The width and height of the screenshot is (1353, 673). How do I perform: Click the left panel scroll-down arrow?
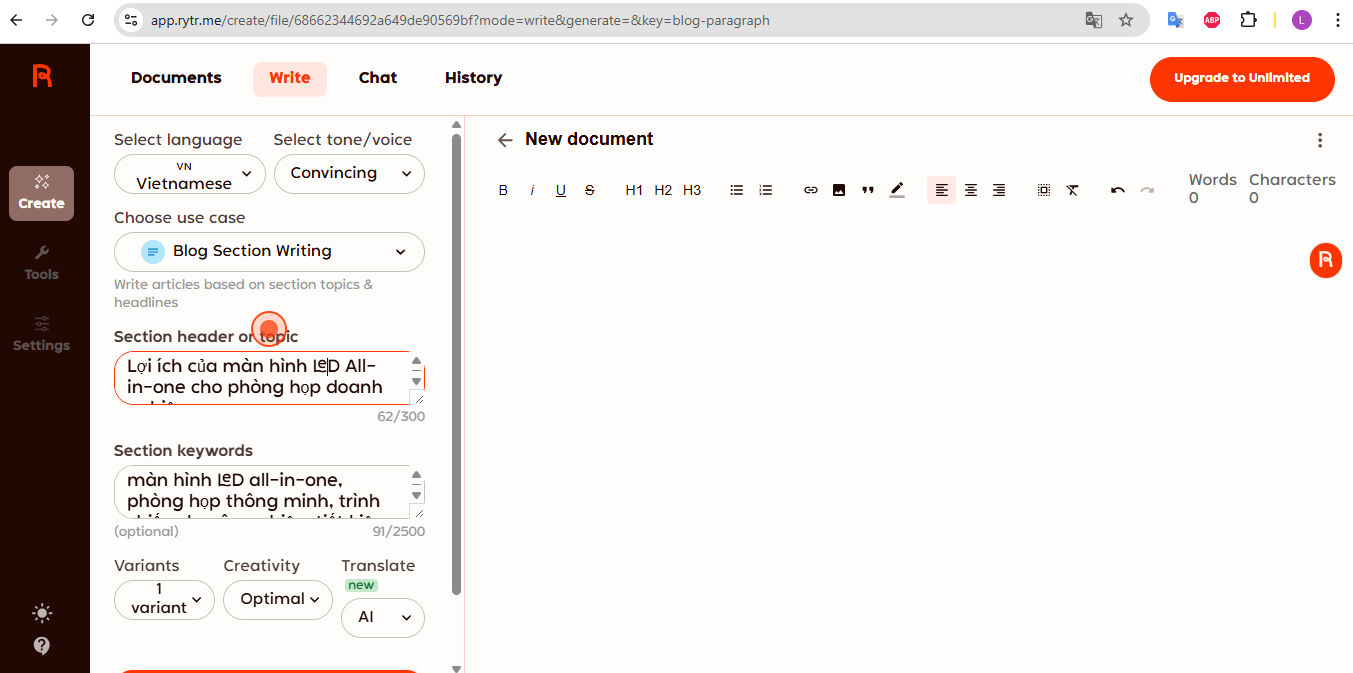[x=457, y=667]
